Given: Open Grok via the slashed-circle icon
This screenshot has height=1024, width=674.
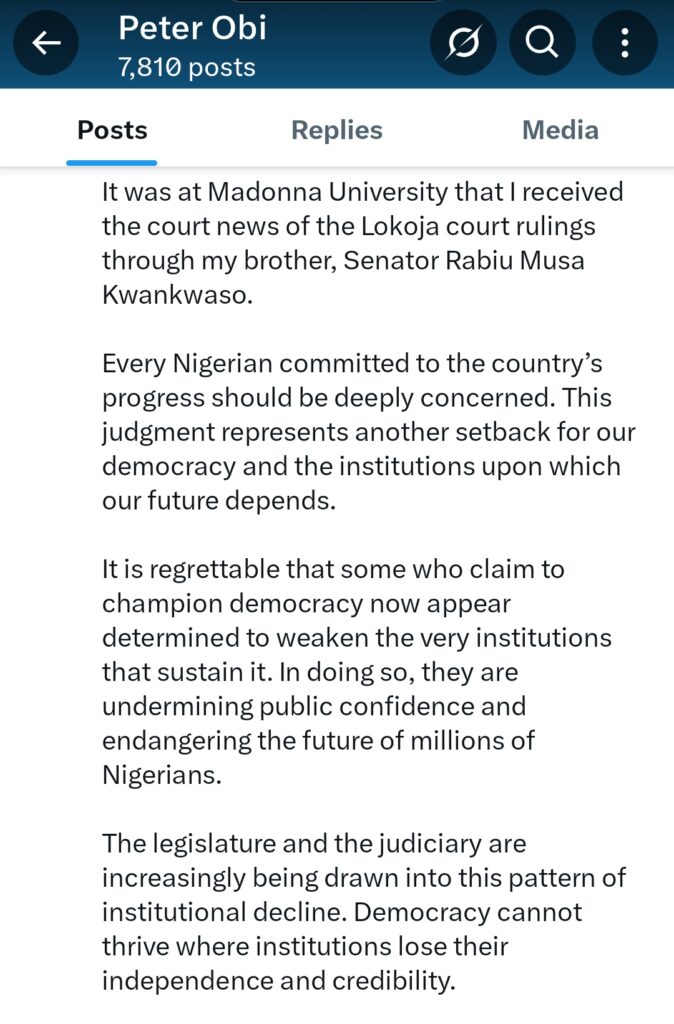Looking at the screenshot, I should [x=463, y=43].
